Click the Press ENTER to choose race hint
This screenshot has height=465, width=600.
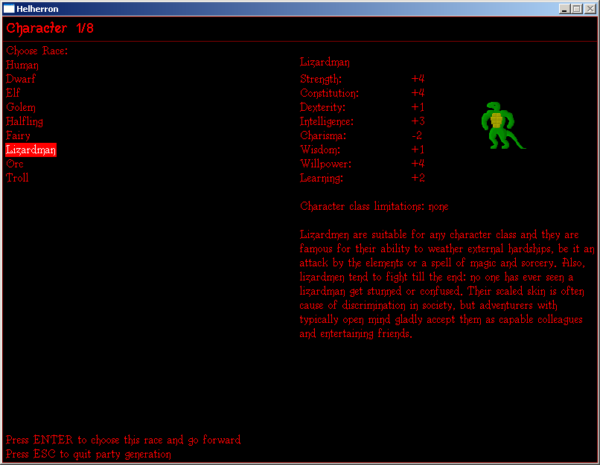coord(123,439)
